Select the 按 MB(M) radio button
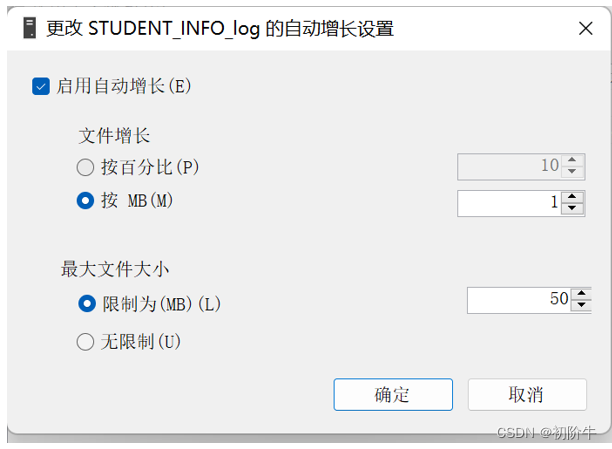Viewport: 612px width, 449px height. [85, 201]
